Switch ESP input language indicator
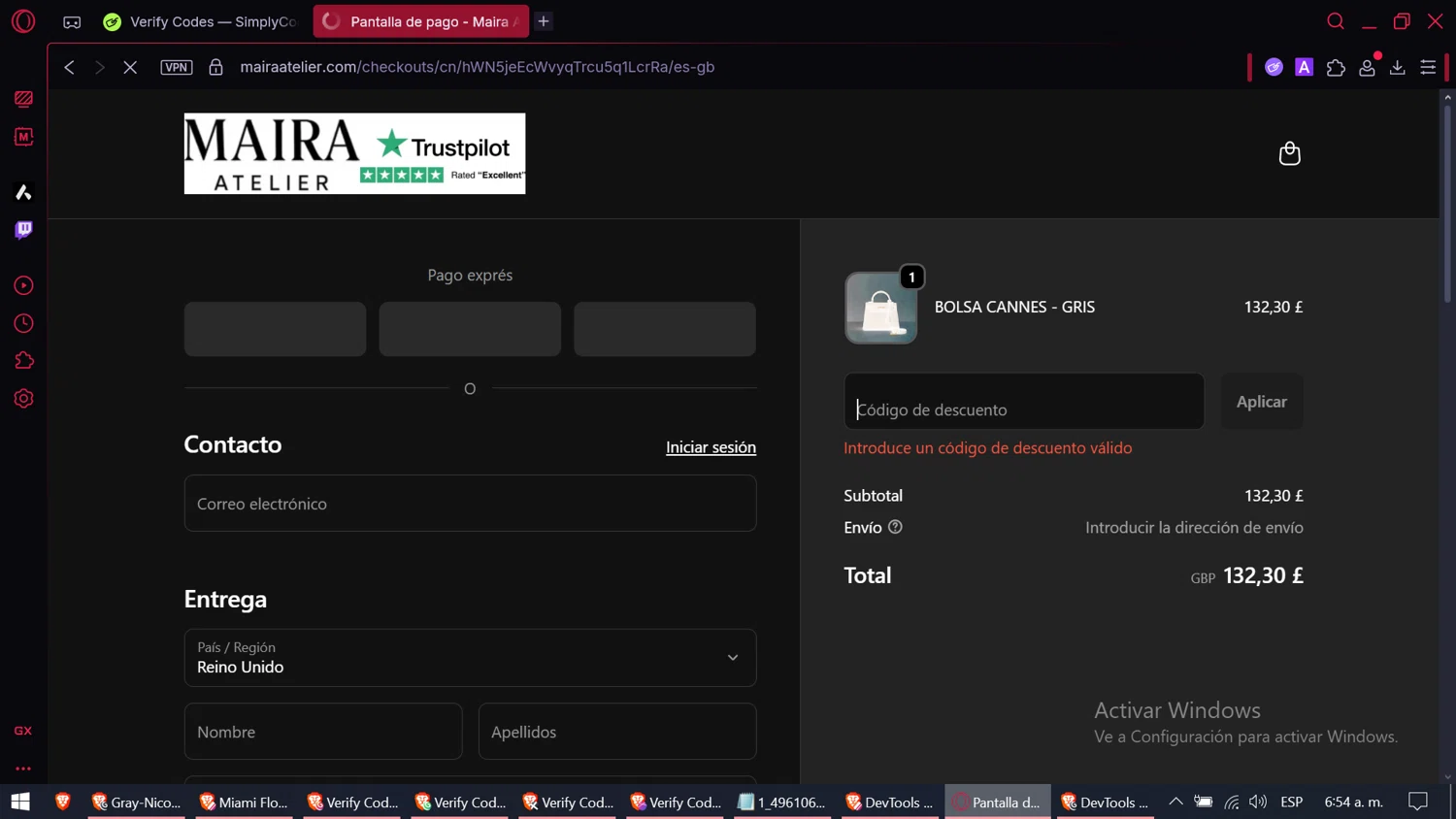 click(x=1292, y=802)
